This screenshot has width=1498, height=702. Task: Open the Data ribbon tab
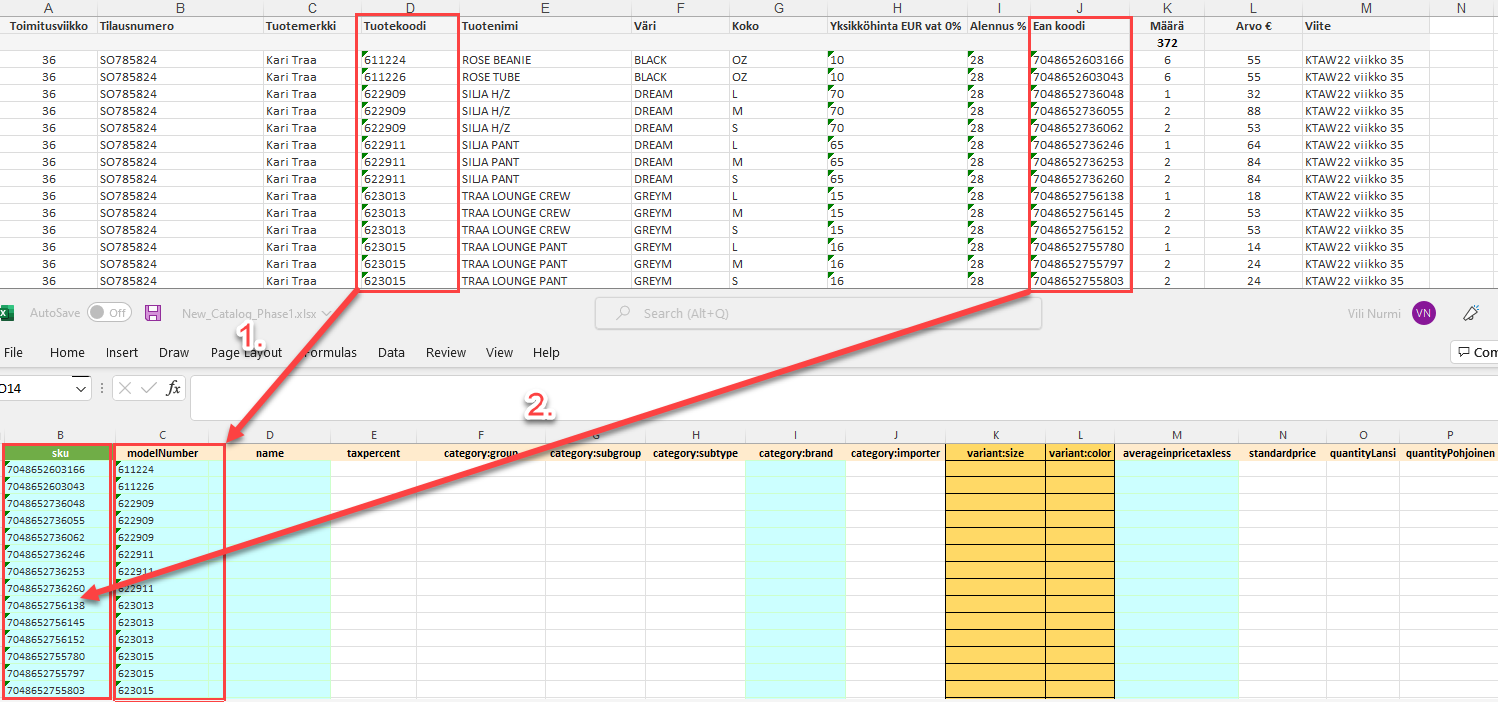click(391, 352)
